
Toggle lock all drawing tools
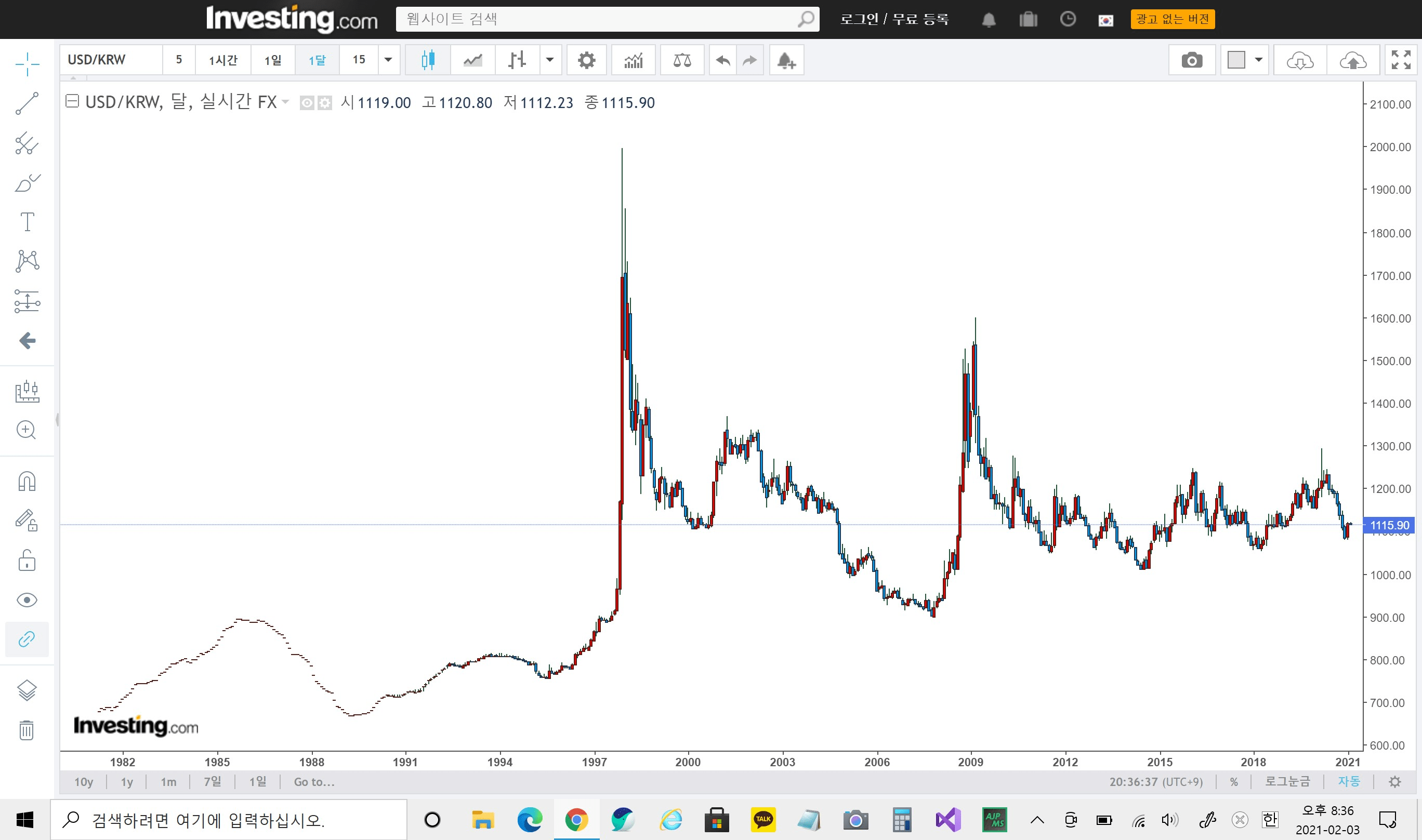point(27,561)
